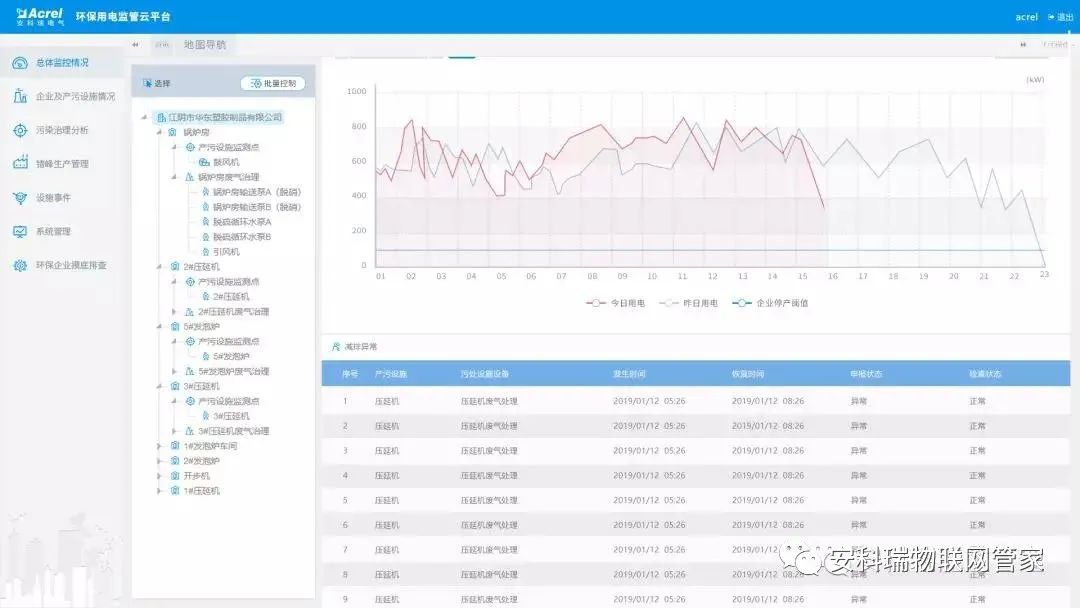The width and height of the screenshot is (1080, 608).
Task: Click the 1#发泡炉车间 node icon
Action: [175, 446]
